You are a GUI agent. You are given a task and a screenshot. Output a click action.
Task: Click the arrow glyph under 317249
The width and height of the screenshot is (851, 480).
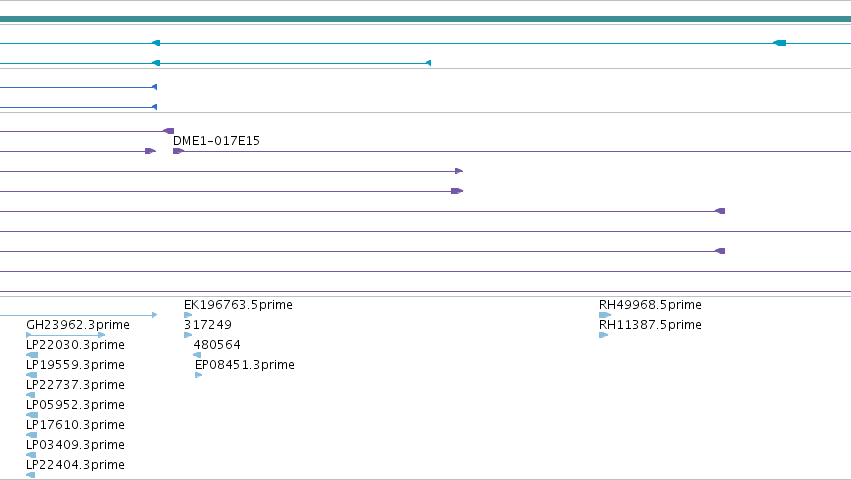coord(188,335)
